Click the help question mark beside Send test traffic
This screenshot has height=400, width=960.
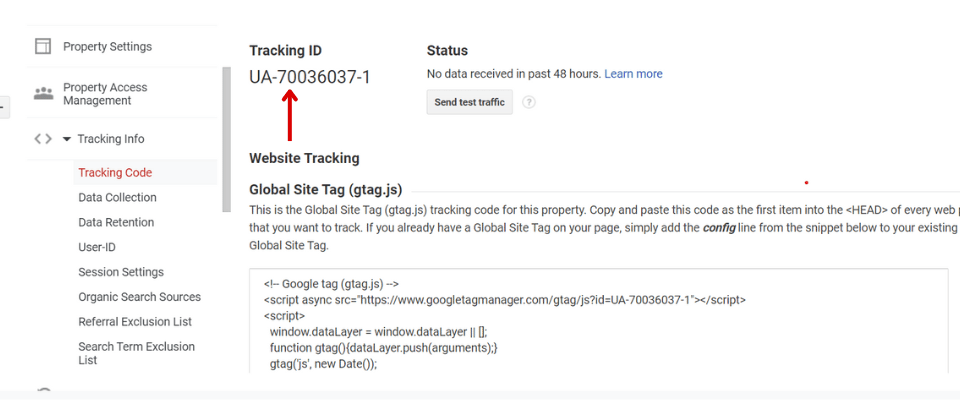(529, 102)
